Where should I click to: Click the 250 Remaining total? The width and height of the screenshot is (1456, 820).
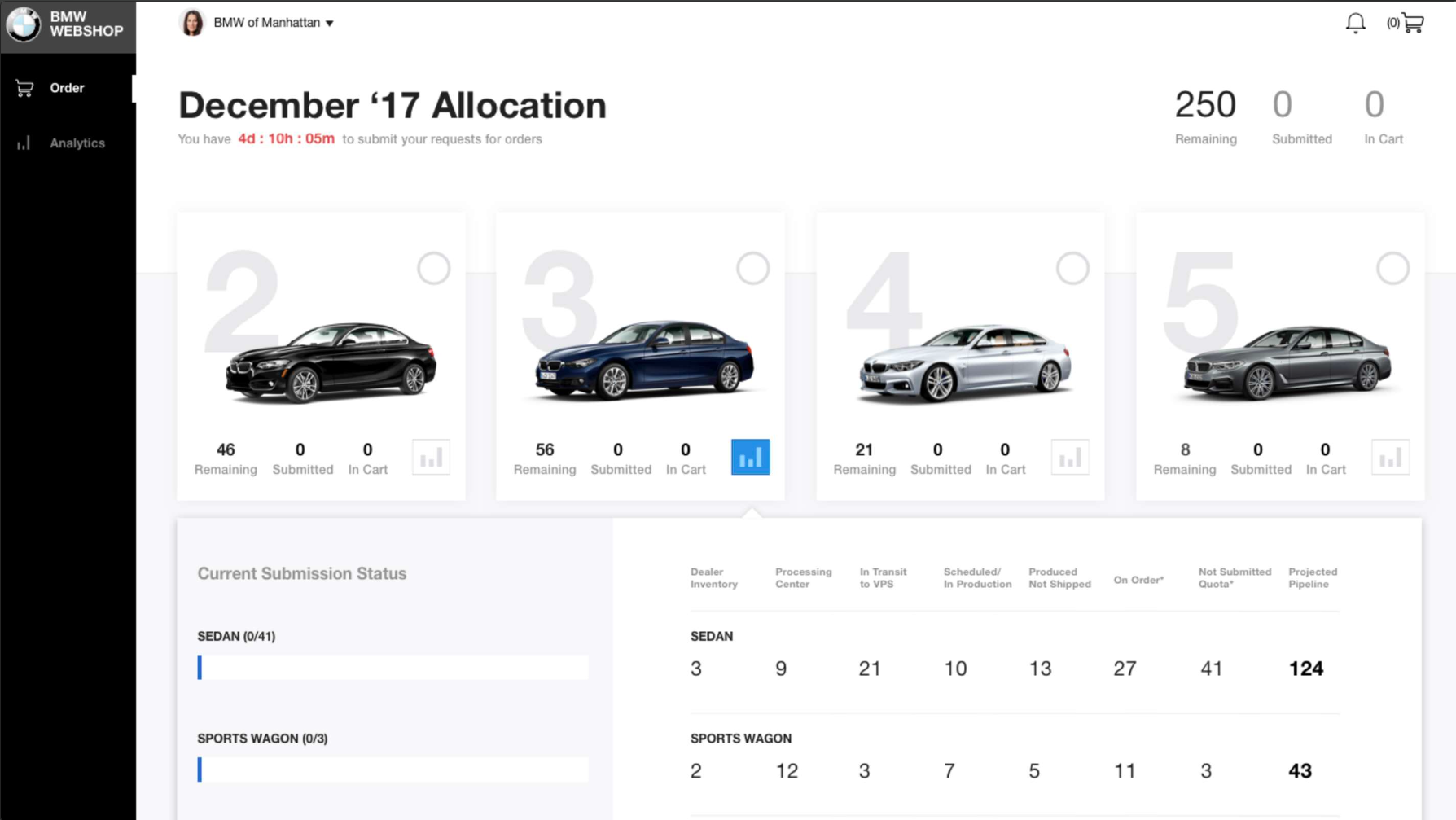[x=1205, y=116]
